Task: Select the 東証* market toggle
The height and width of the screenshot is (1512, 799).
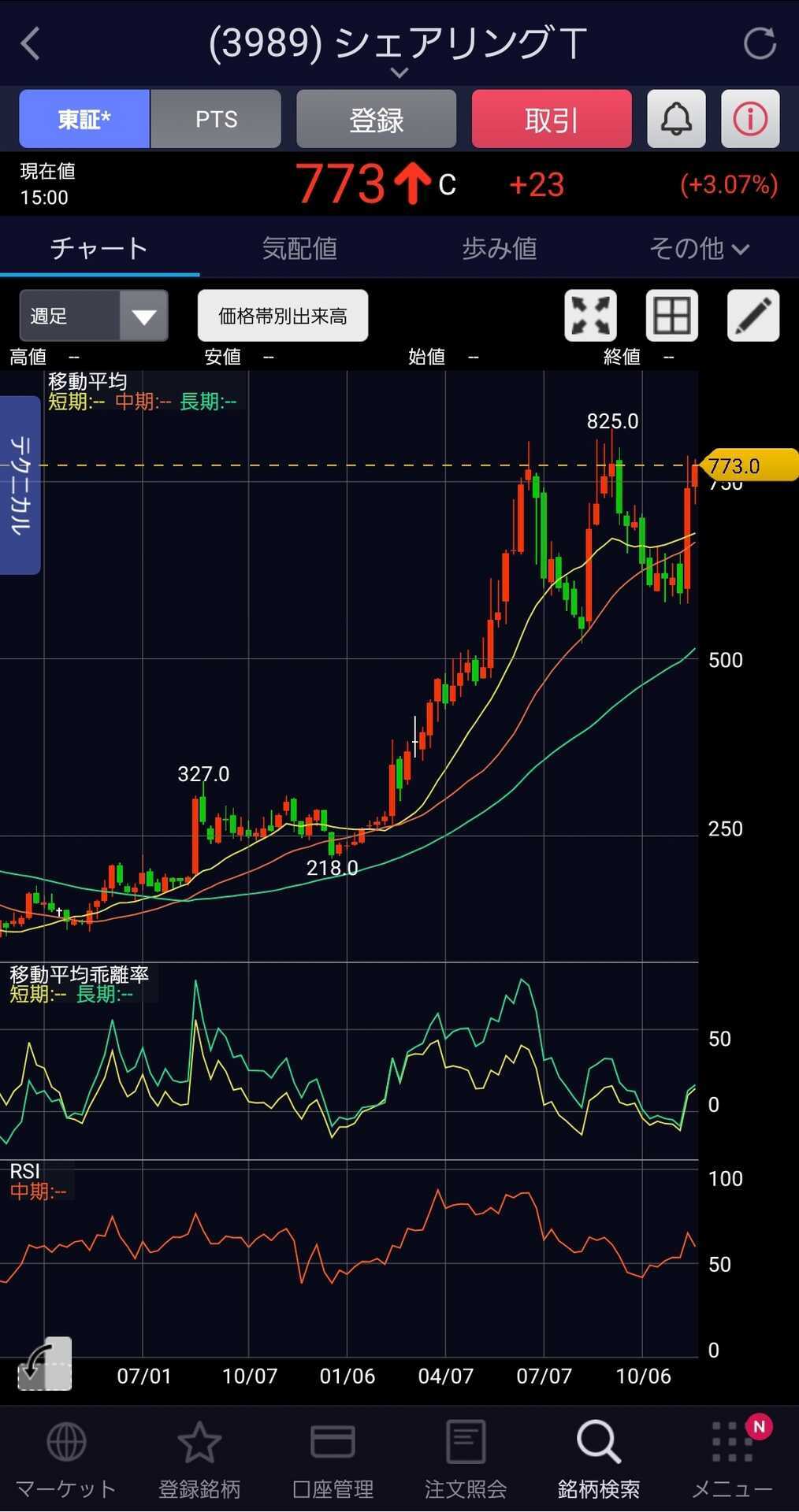Action: coord(84,119)
